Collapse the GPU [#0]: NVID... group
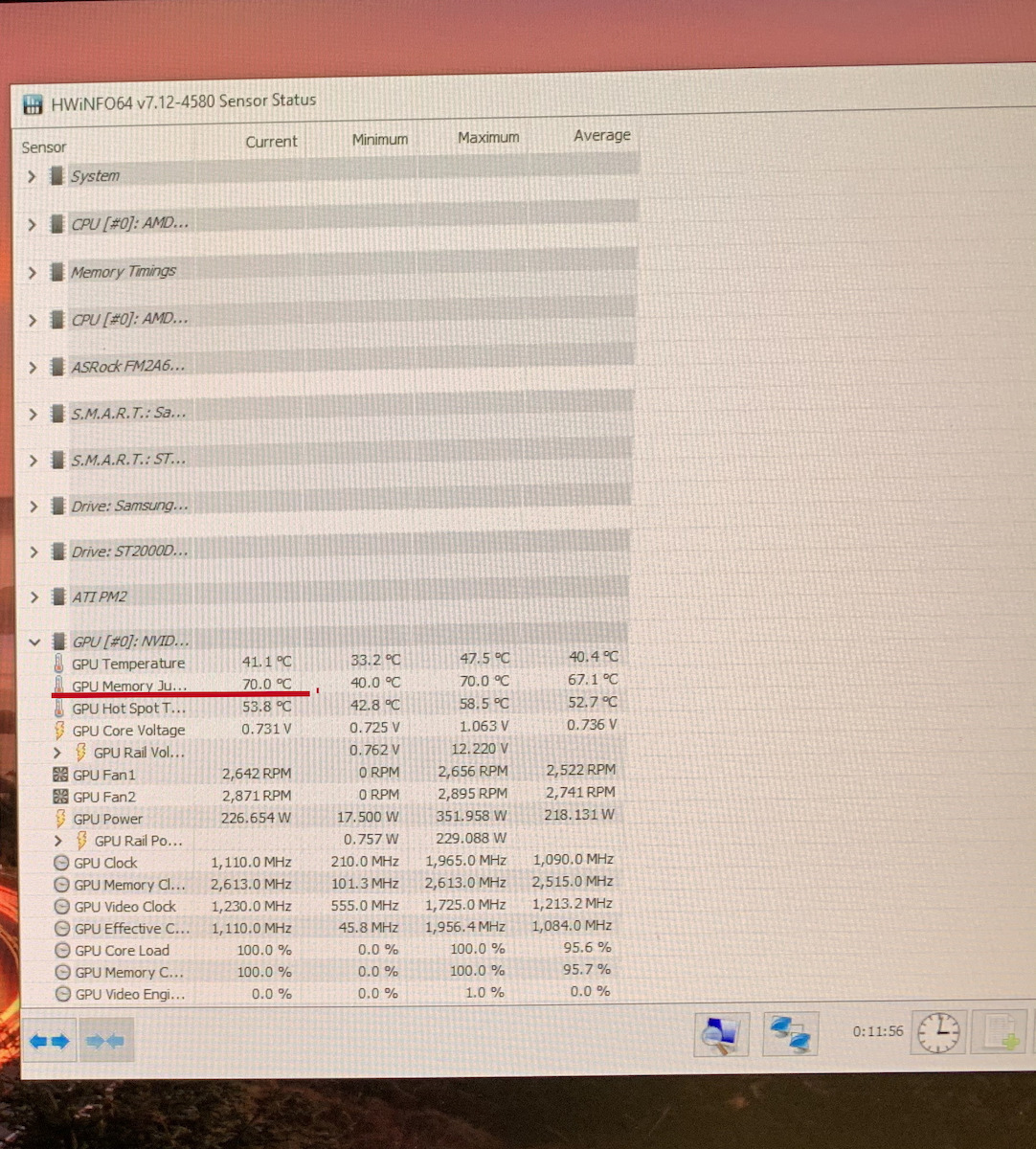The image size is (1036, 1149). 34,642
